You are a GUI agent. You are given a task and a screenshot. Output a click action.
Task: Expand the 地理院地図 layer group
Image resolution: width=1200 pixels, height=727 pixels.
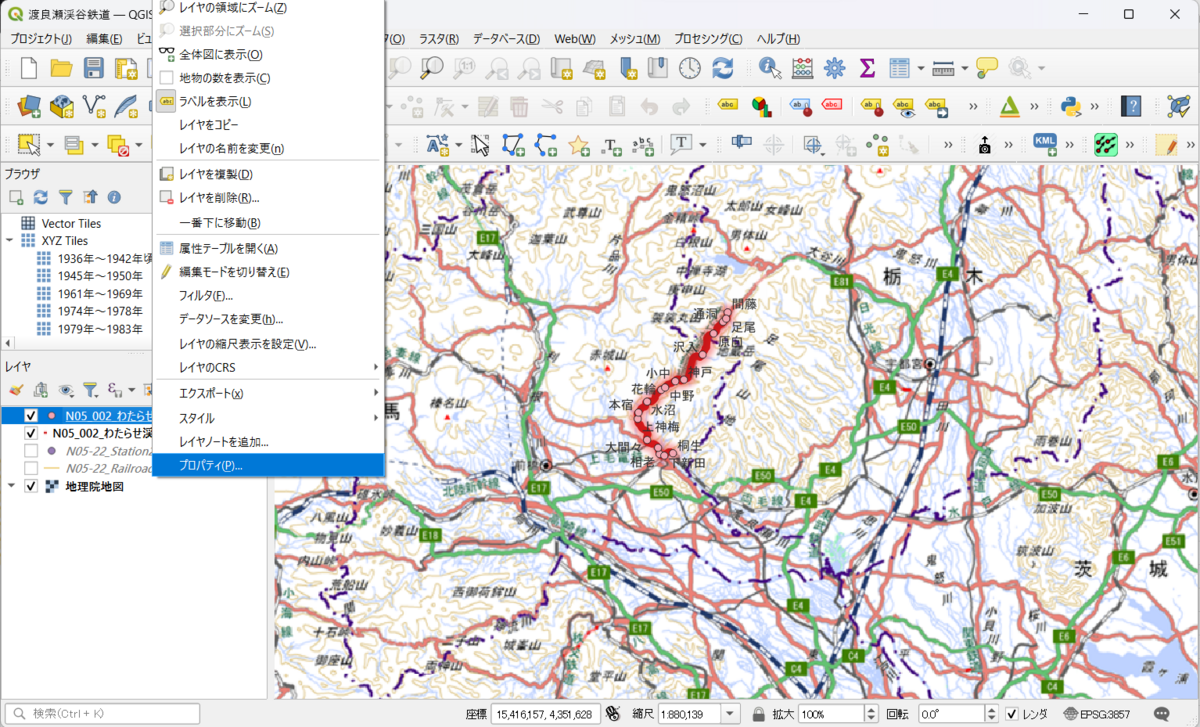click(9, 486)
